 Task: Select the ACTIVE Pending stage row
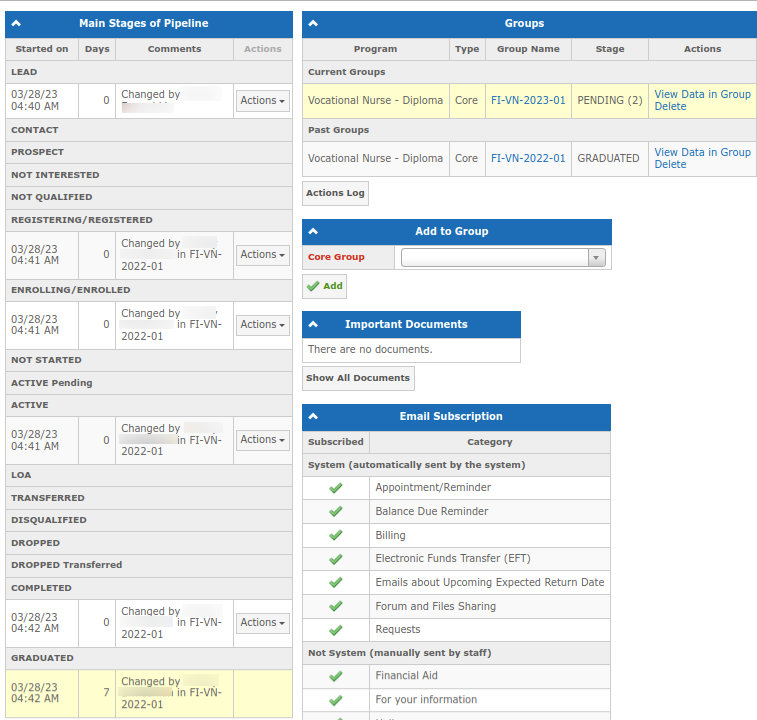point(149,383)
